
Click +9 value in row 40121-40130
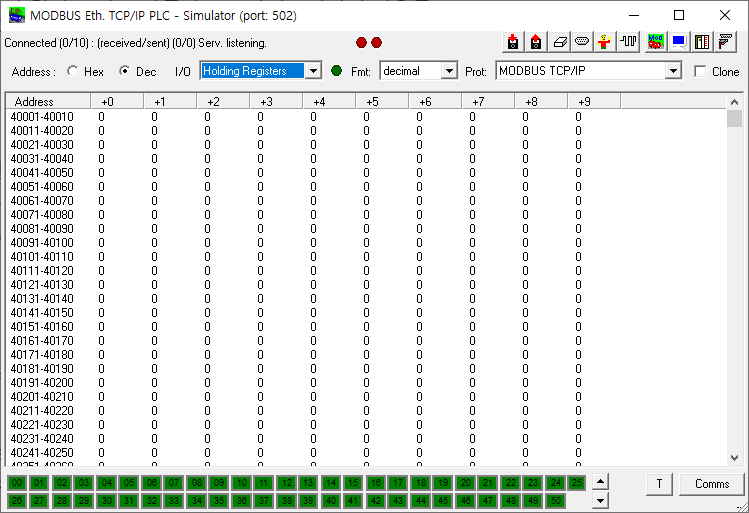pyautogui.click(x=578, y=285)
